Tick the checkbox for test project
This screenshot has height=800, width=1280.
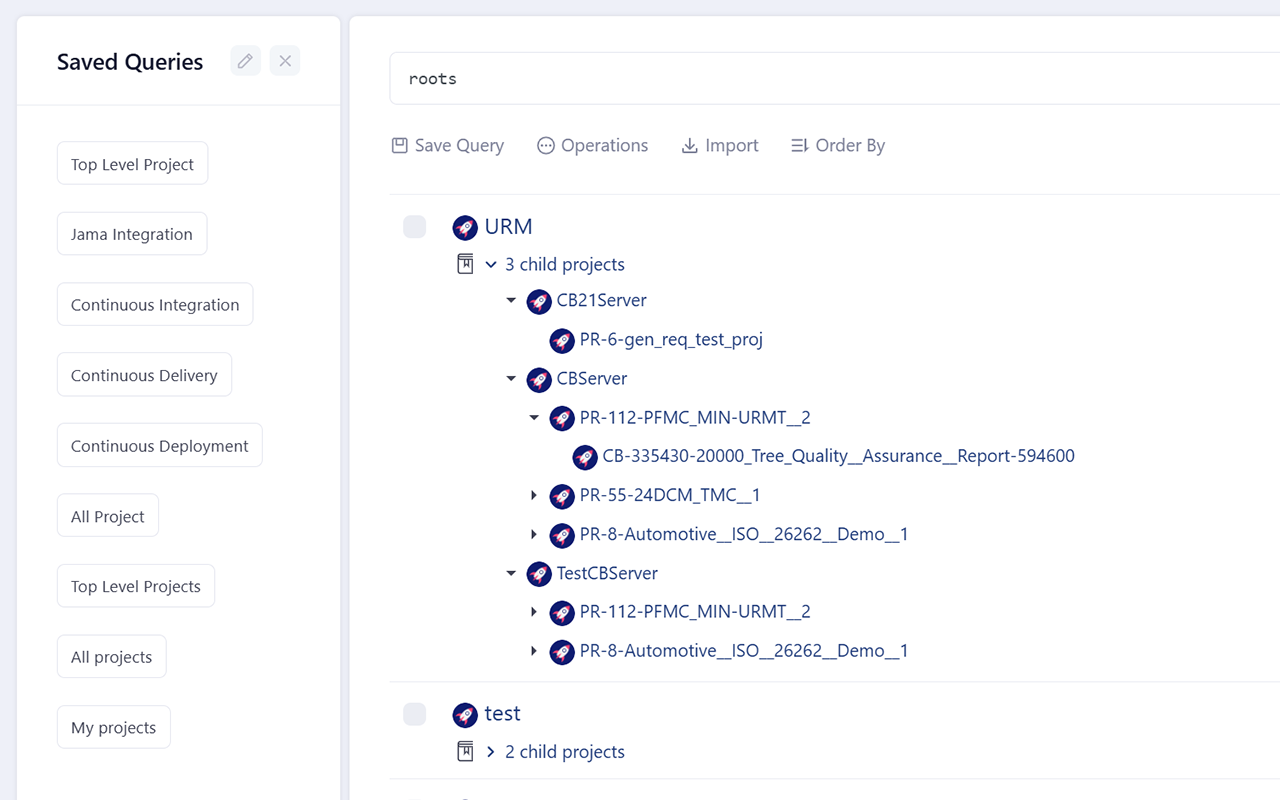click(x=415, y=714)
